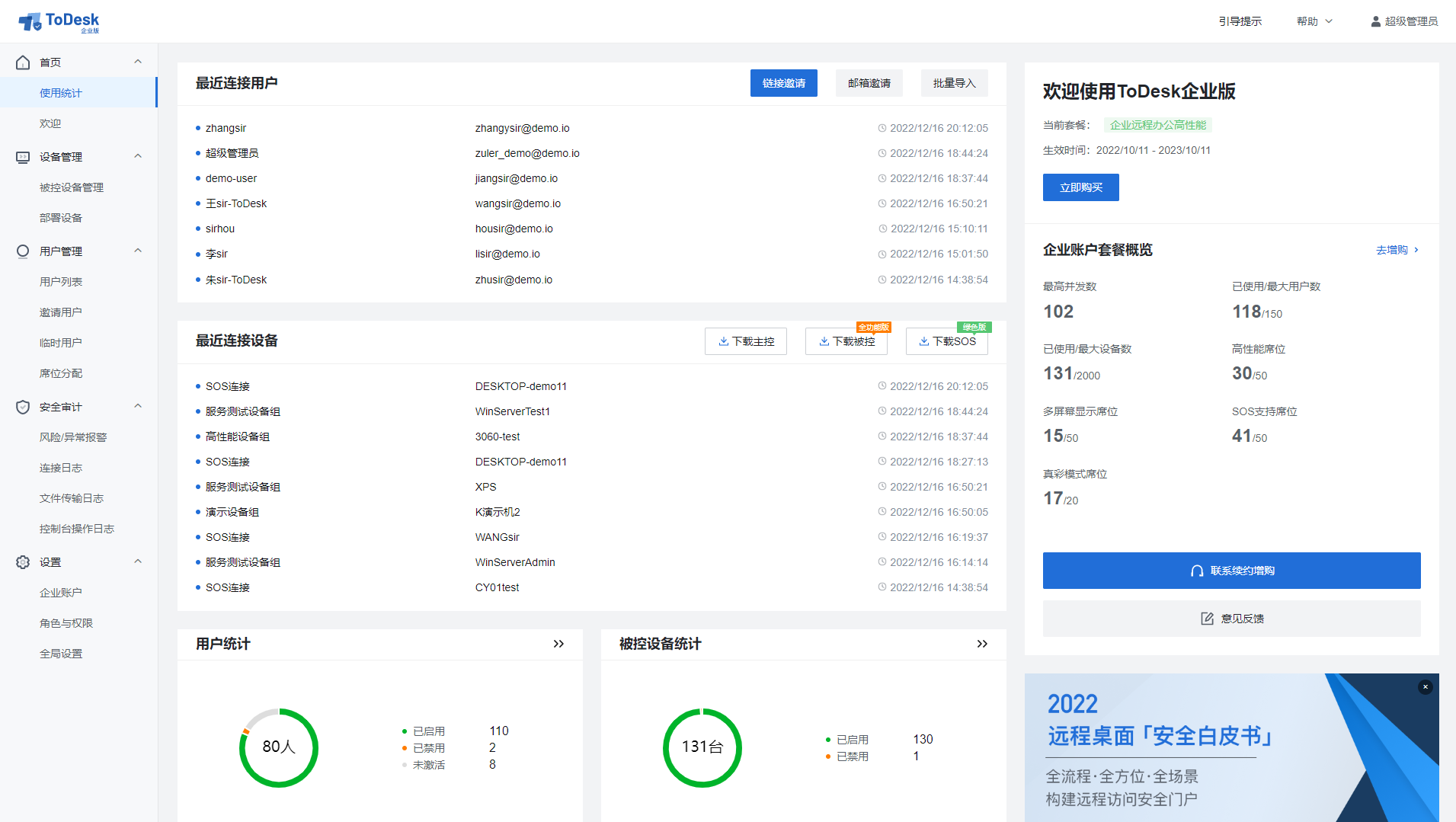Click the 企业远程办公高性能 plan tag
1456x822 pixels.
click(x=1158, y=125)
